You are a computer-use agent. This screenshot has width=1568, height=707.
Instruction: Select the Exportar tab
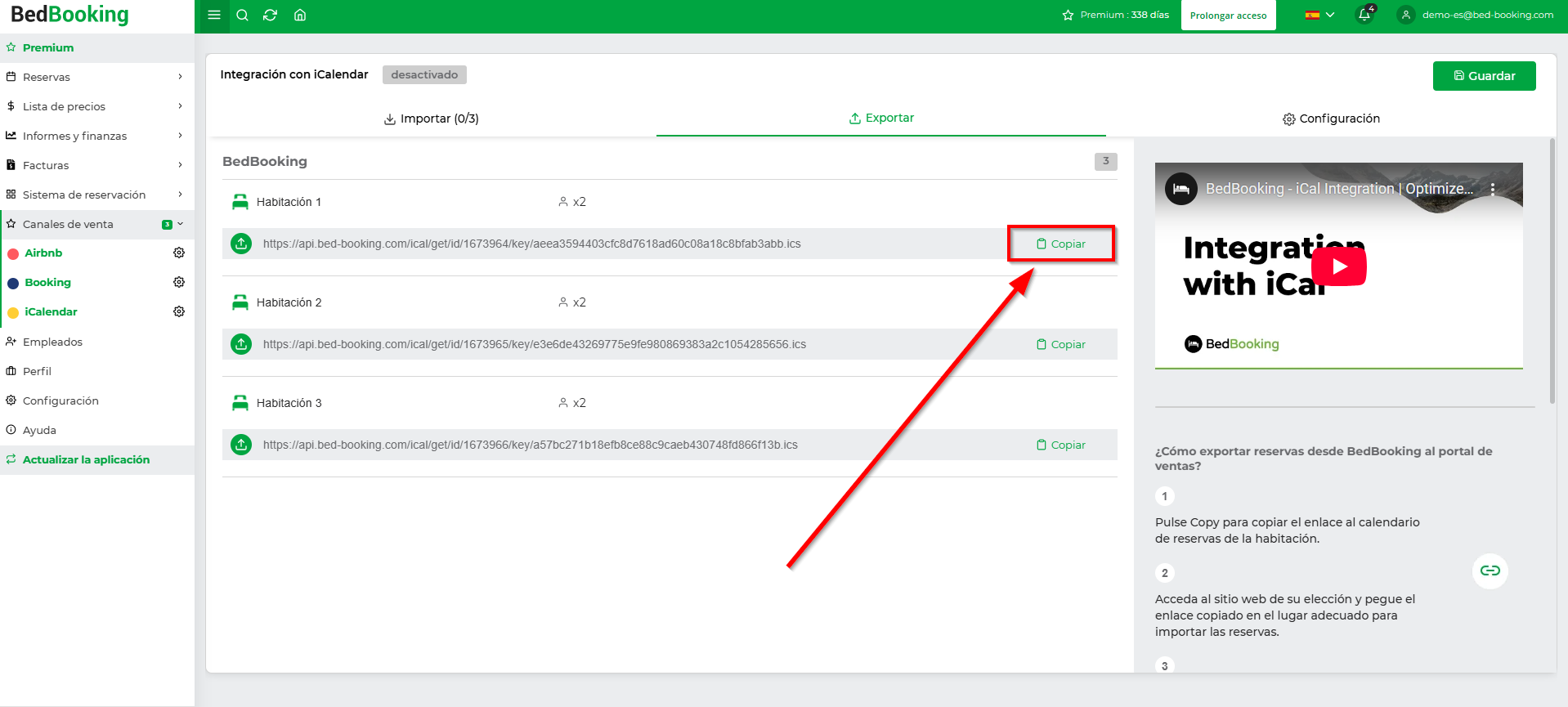(881, 118)
